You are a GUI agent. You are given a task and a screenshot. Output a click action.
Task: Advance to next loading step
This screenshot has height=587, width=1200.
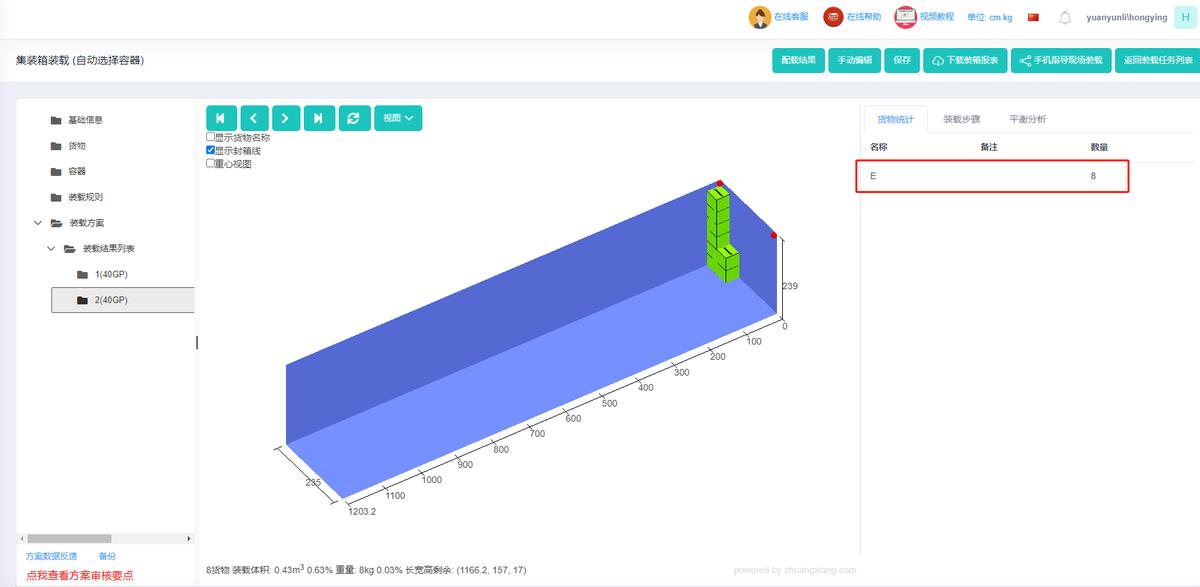click(x=286, y=118)
